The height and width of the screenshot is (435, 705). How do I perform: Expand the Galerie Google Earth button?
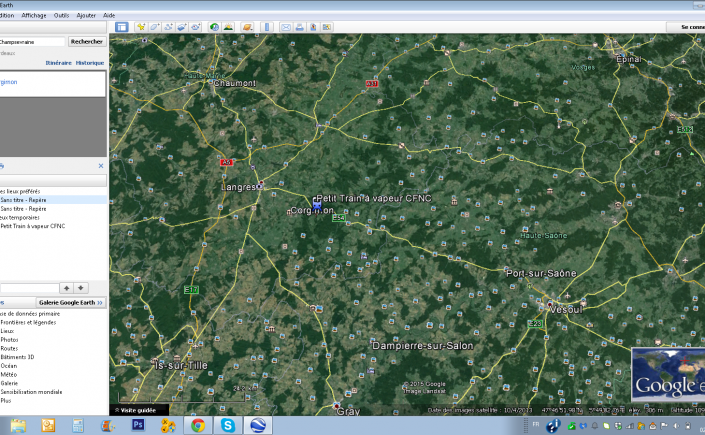(71, 302)
